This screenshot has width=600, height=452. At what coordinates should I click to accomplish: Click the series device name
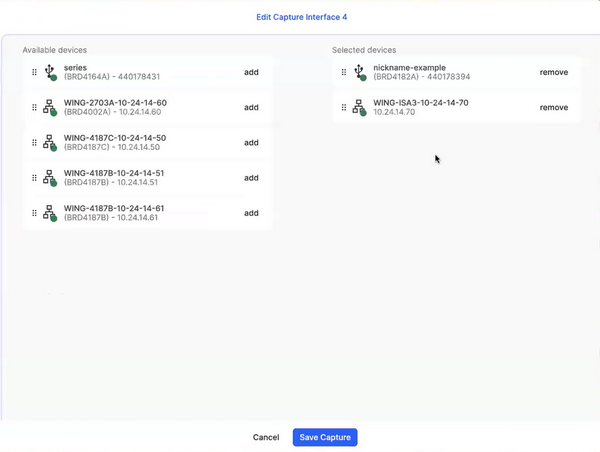pos(75,68)
